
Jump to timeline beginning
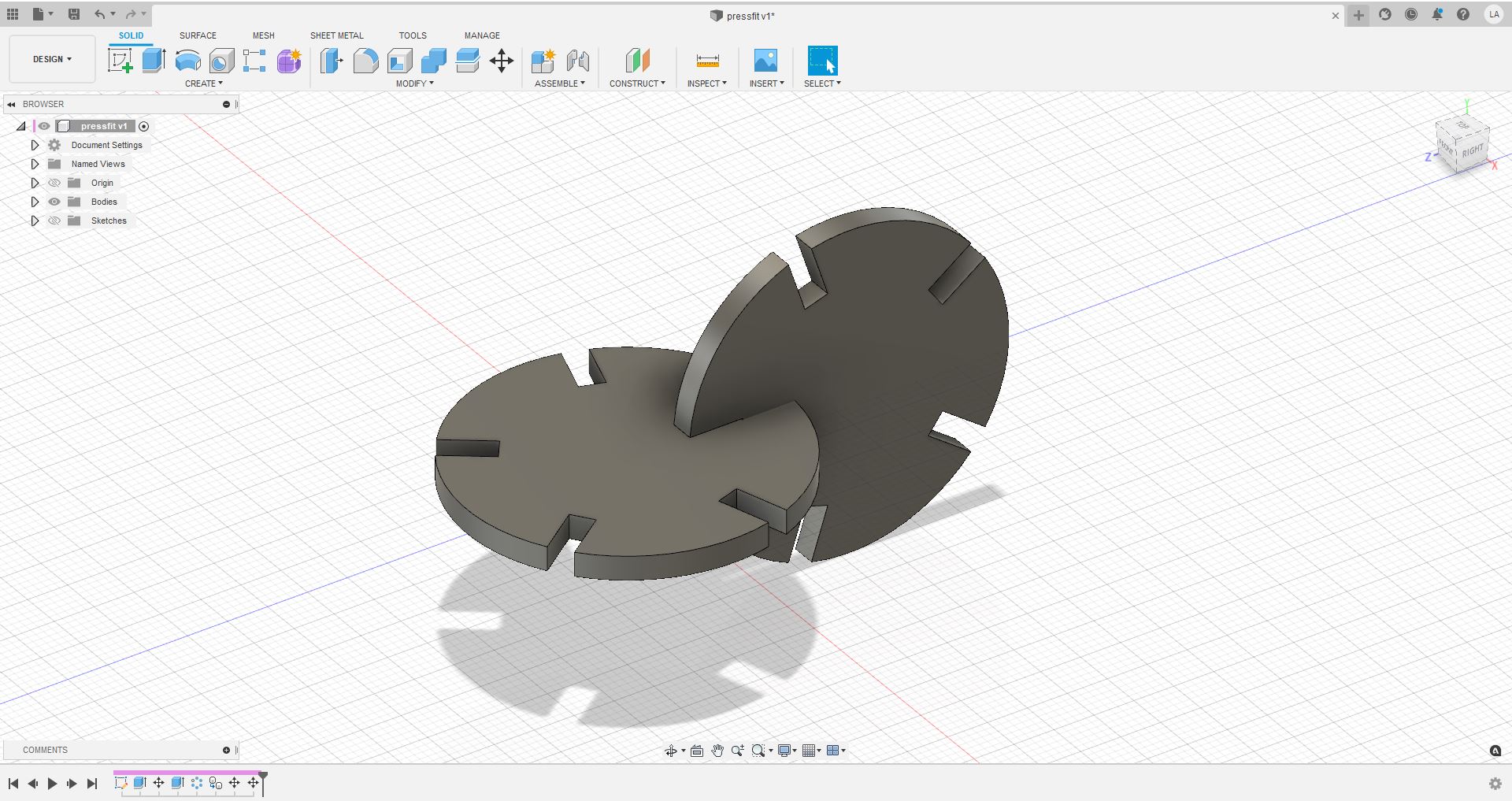click(x=13, y=784)
